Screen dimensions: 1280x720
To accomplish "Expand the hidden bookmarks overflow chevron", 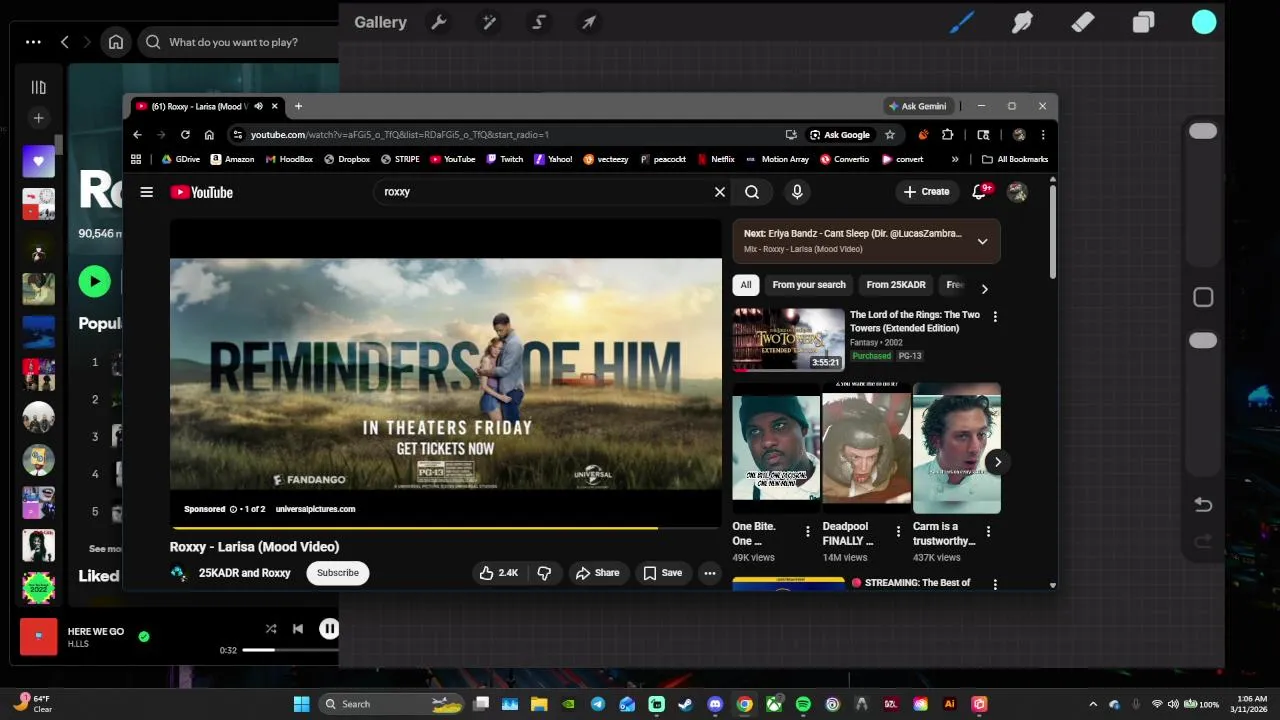I will point(955,159).
